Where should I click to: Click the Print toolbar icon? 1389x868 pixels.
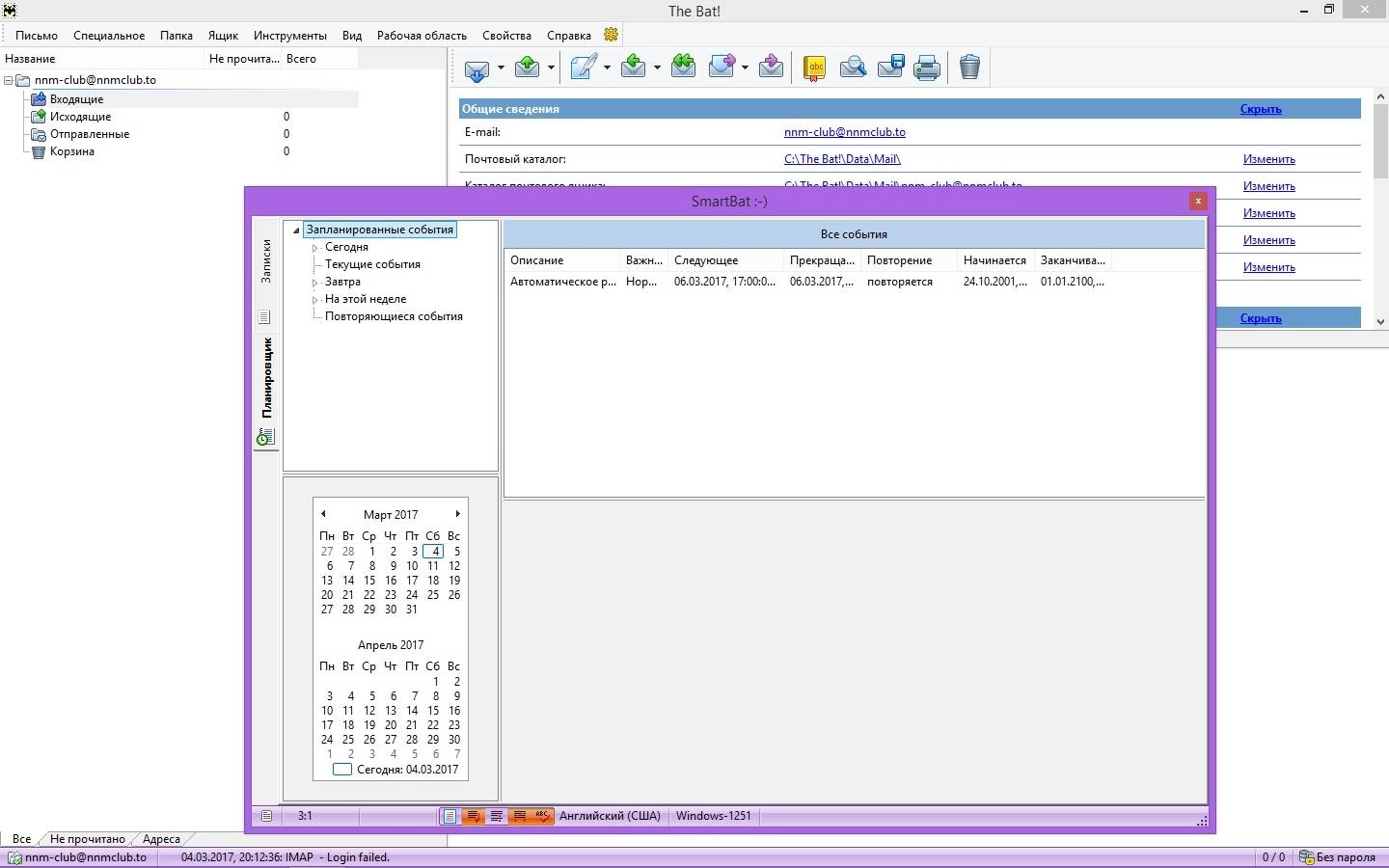(927, 68)
